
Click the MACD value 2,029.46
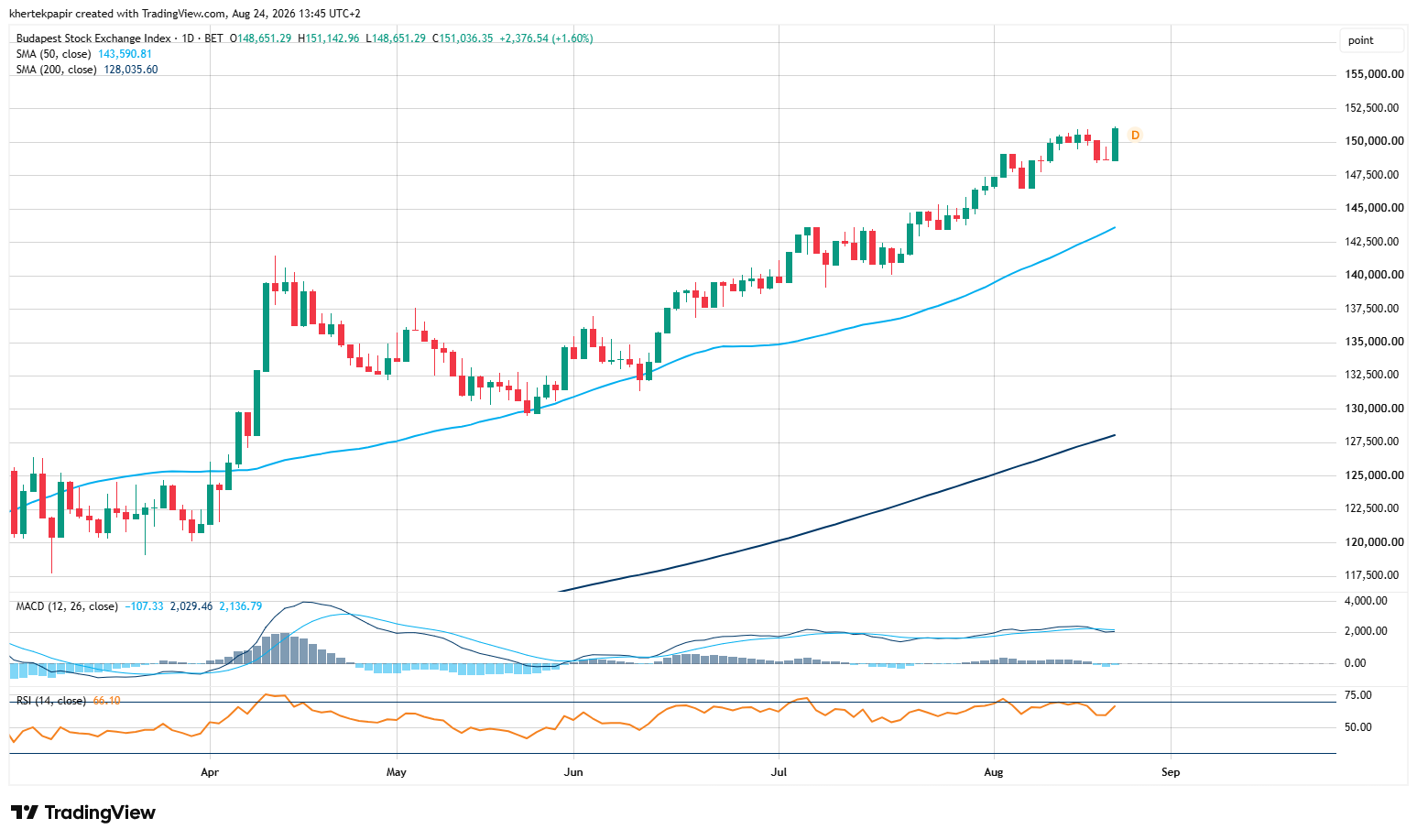coord(191,606)
